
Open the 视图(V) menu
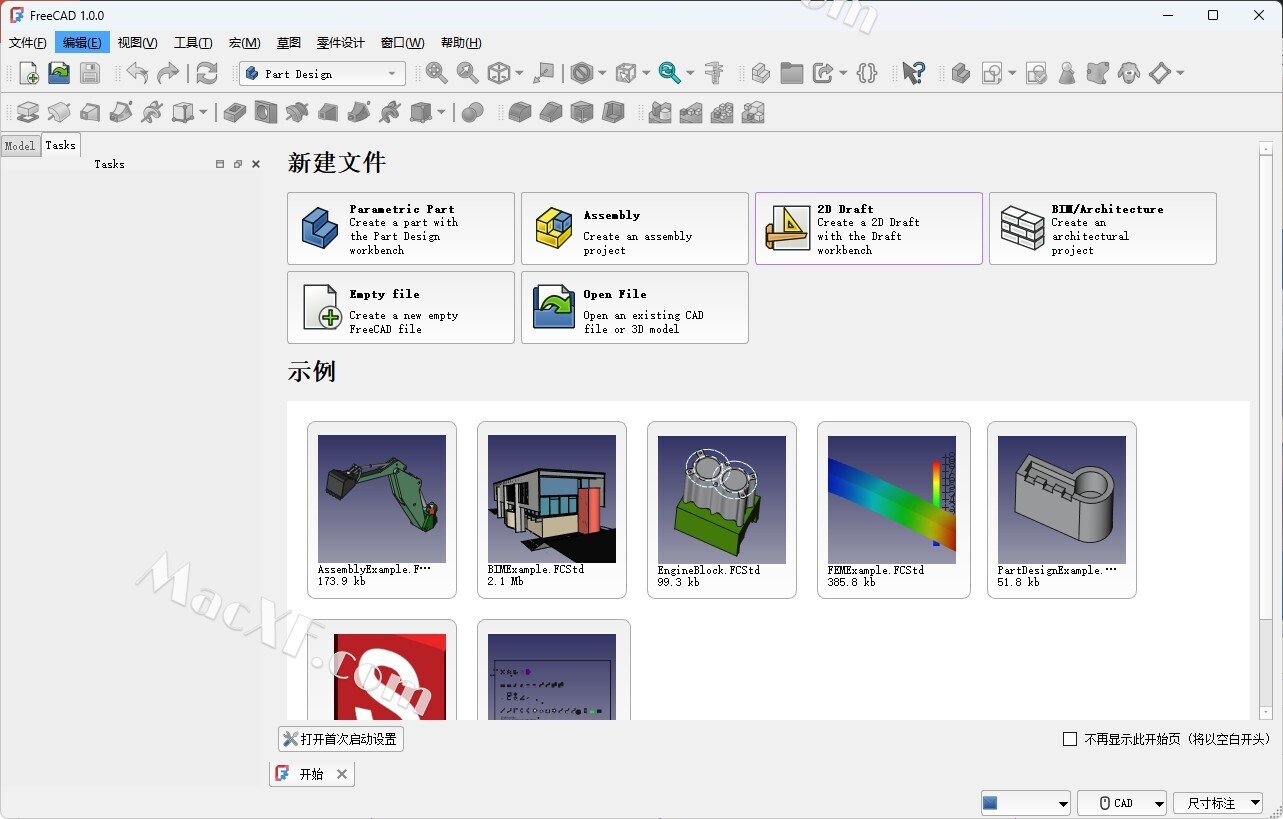(137, 43)
